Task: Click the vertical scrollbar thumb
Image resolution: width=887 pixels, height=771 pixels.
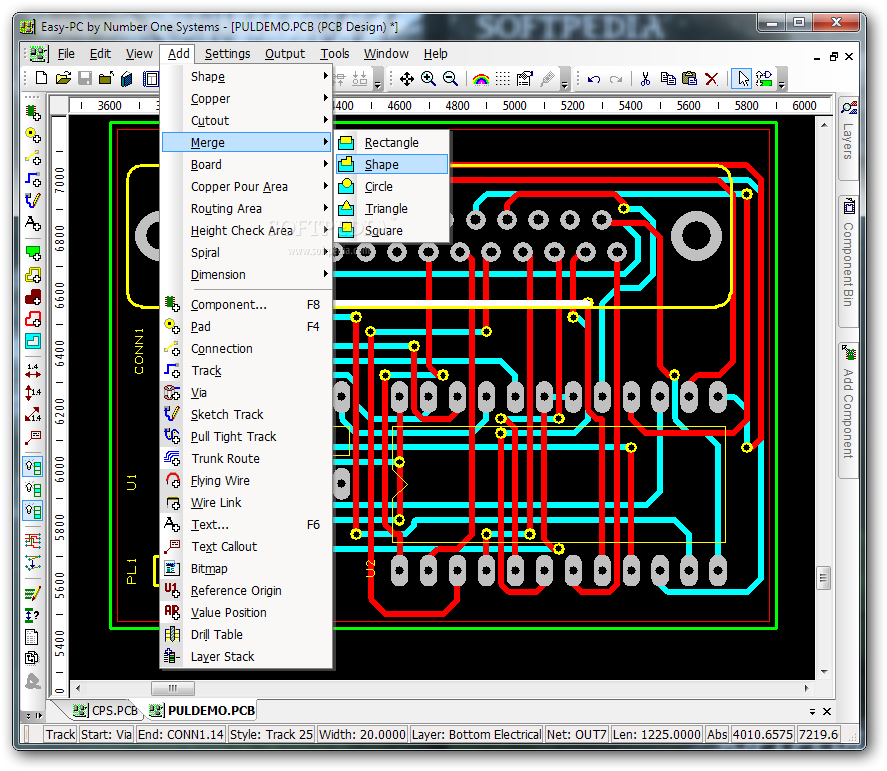Action: [824, 578]
